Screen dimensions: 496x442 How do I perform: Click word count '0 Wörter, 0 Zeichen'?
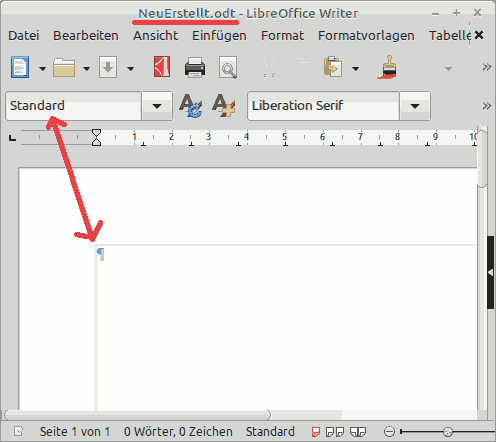click(x=178, y=432)
